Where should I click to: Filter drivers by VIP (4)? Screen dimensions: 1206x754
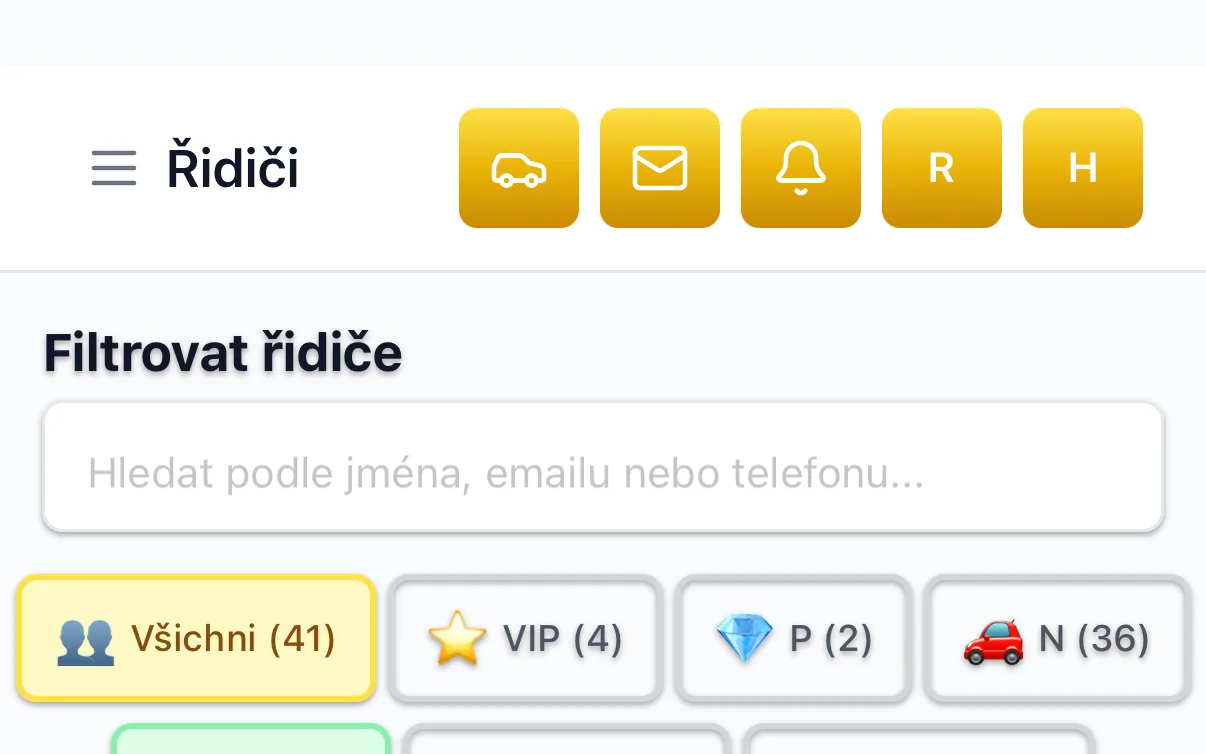pos(526,638)
